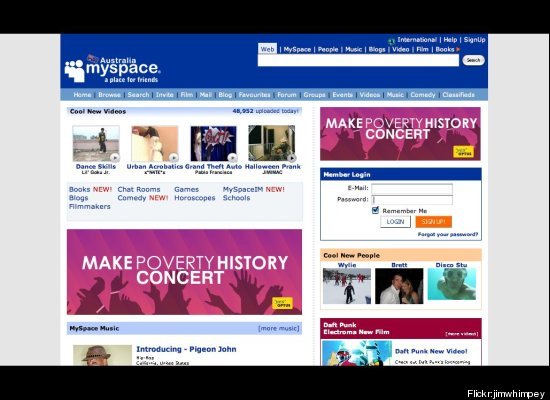Image resolution: width=550 pixels, height=400 pixels.
Task: Click the red arrow after Books
Action: coord(458,49)
